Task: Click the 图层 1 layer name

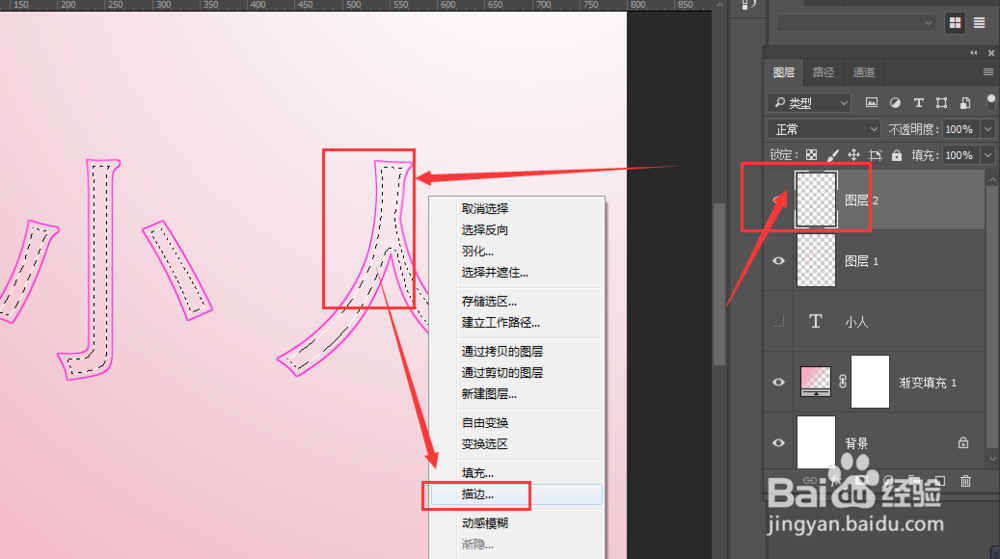Action: [x=862, y=261]
